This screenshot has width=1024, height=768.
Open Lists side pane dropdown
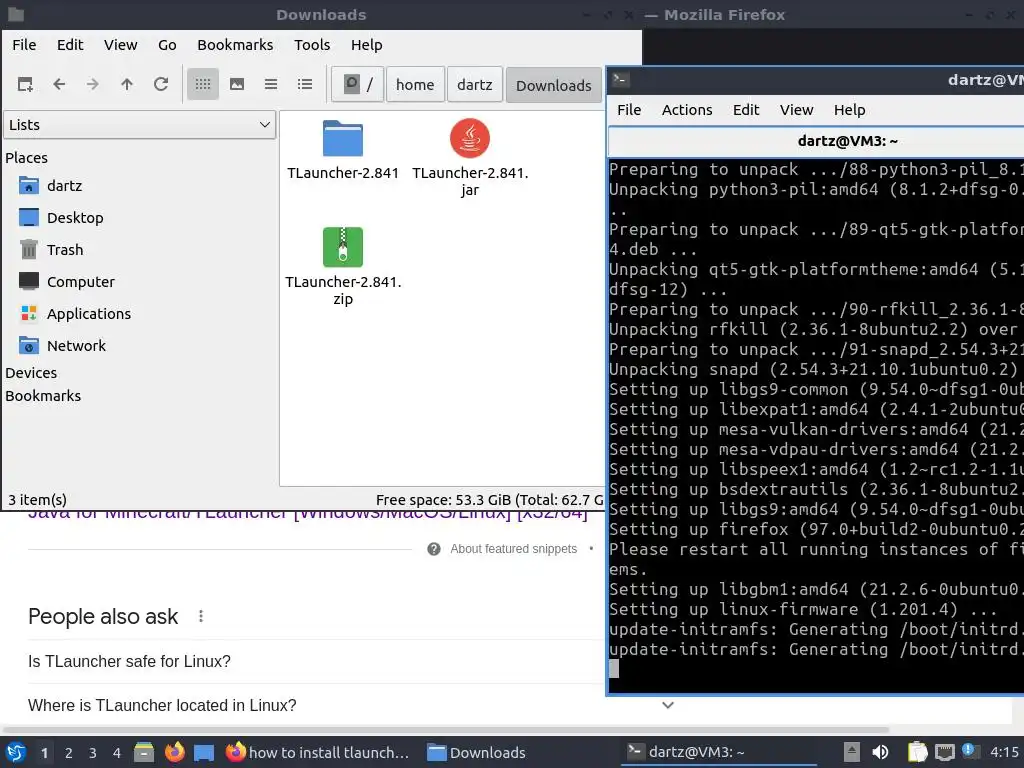[x=140, y=125]
